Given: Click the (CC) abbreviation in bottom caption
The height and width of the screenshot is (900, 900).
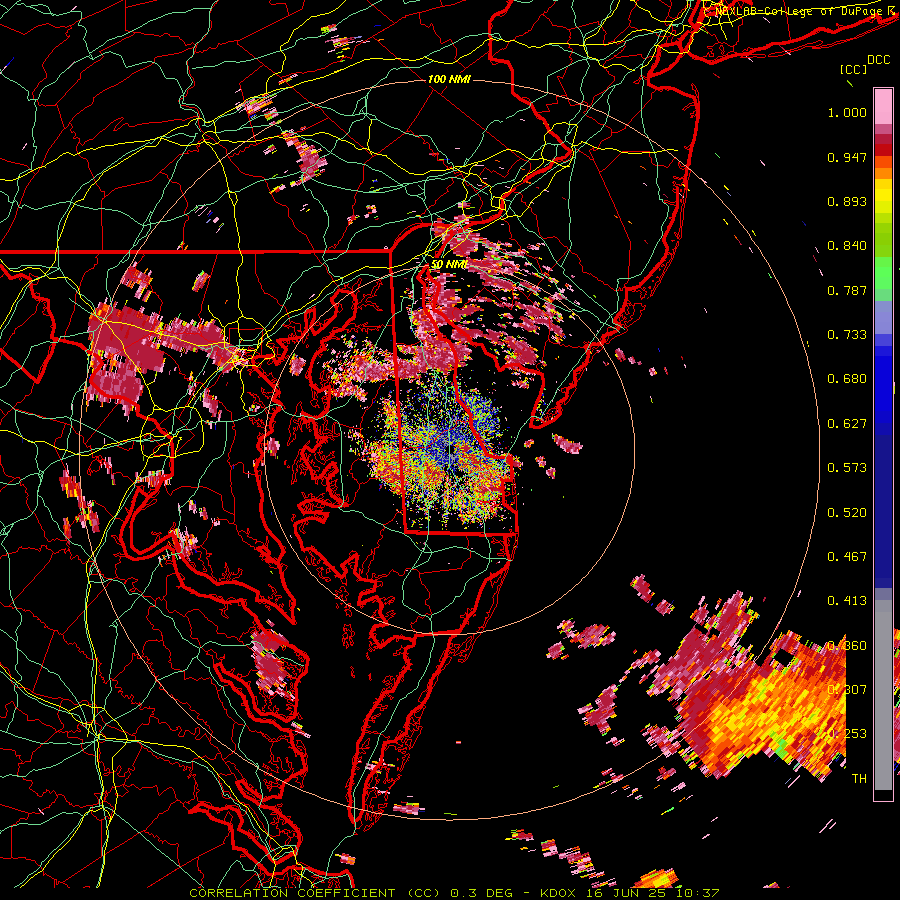Looking at the screenshot, I should (423, 893).
